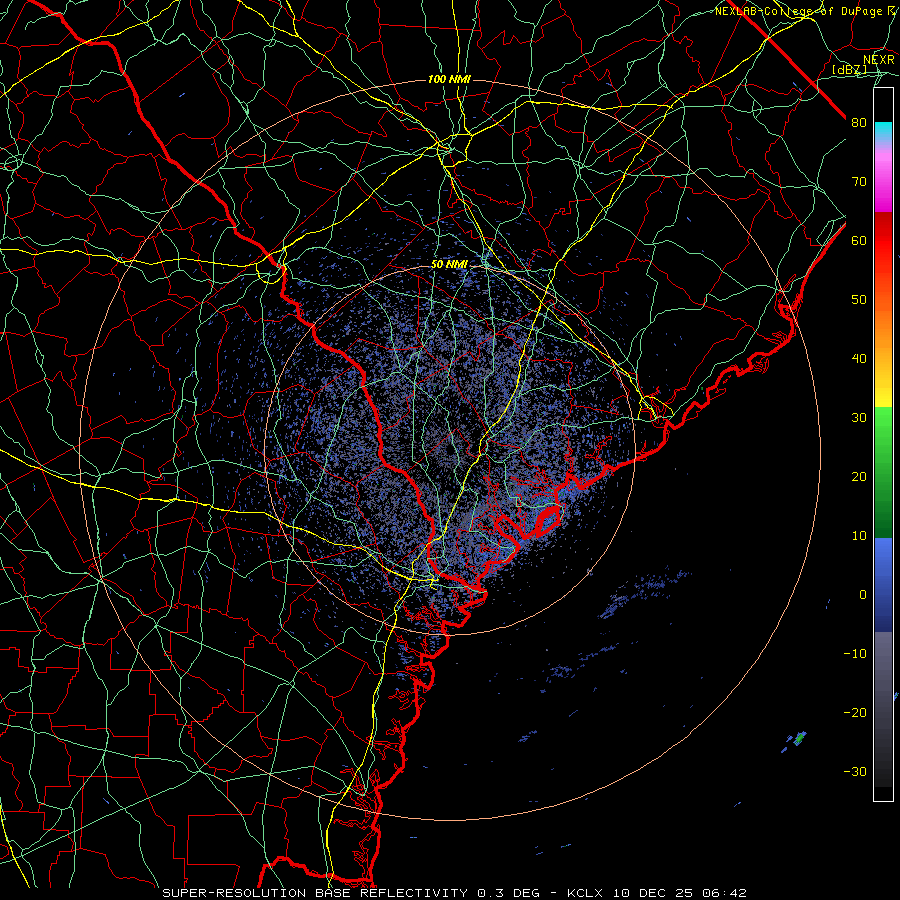Image resolution: width=900 pixels, height=900 pixels.
Task: Click the 60 value on the dBZ scale
Action: [x=859, y=240]
